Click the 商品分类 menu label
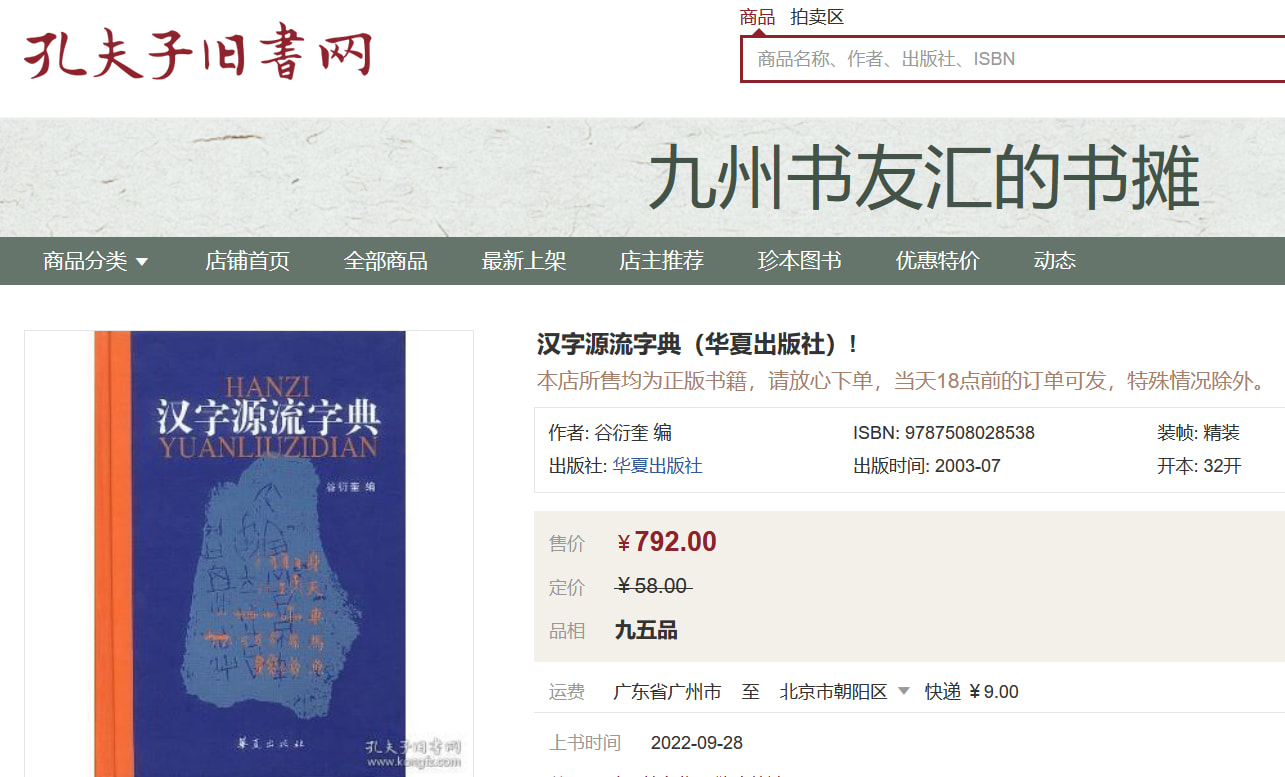The image size is (1285, 777). point(85,261)
